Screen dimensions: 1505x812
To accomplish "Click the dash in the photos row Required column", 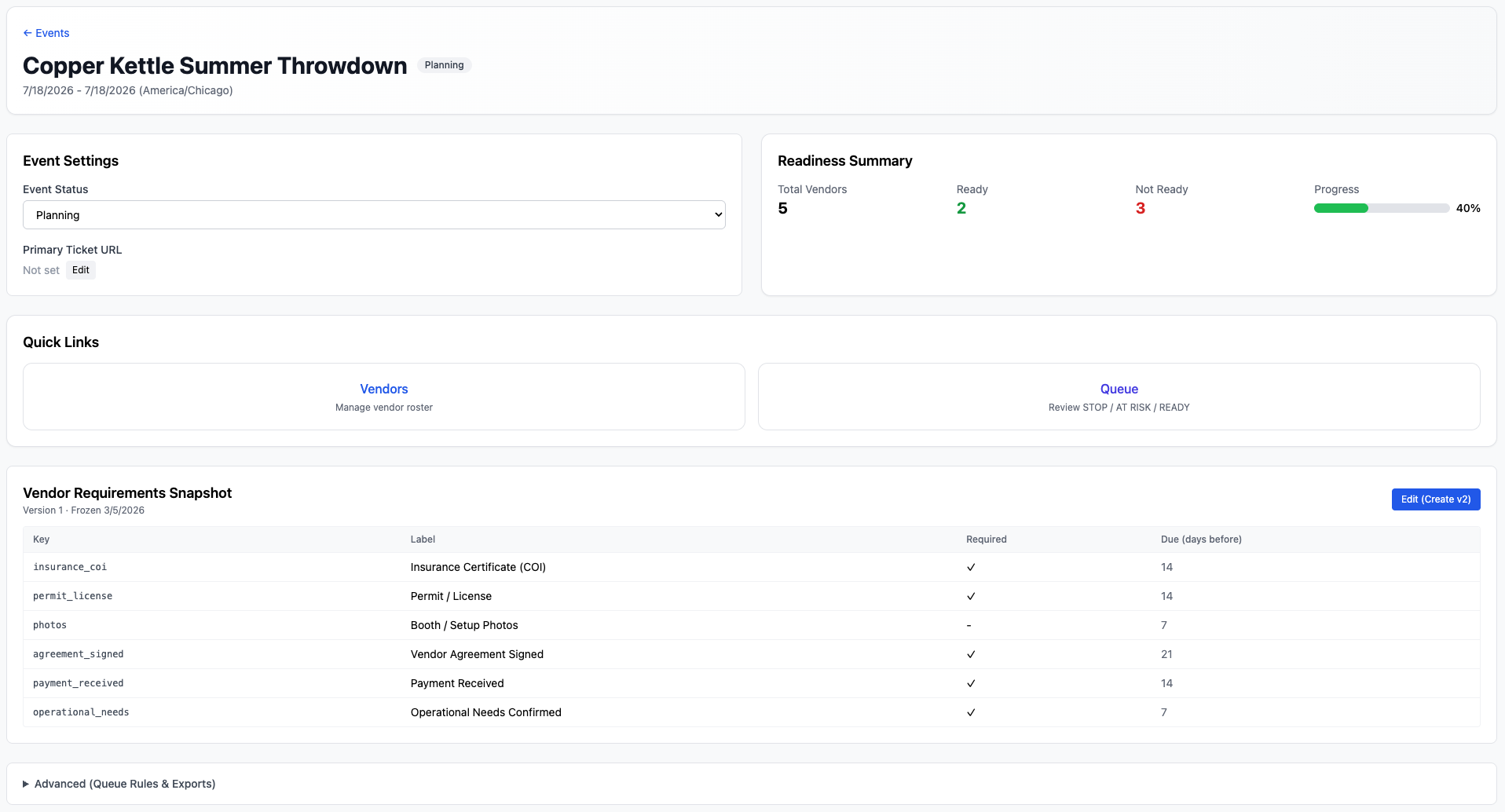I will click(969, 625).
